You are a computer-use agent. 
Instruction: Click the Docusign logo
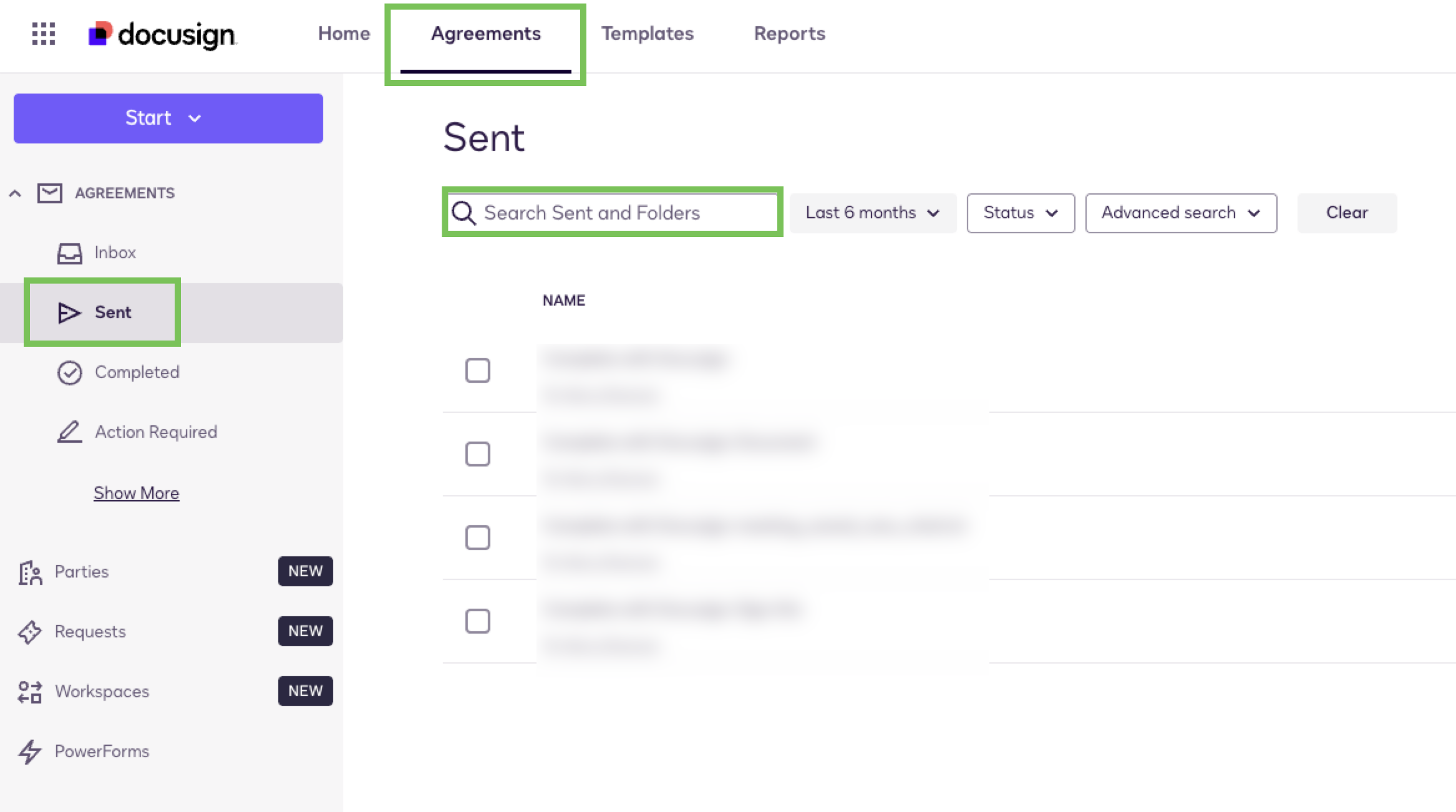coord(163,34)
